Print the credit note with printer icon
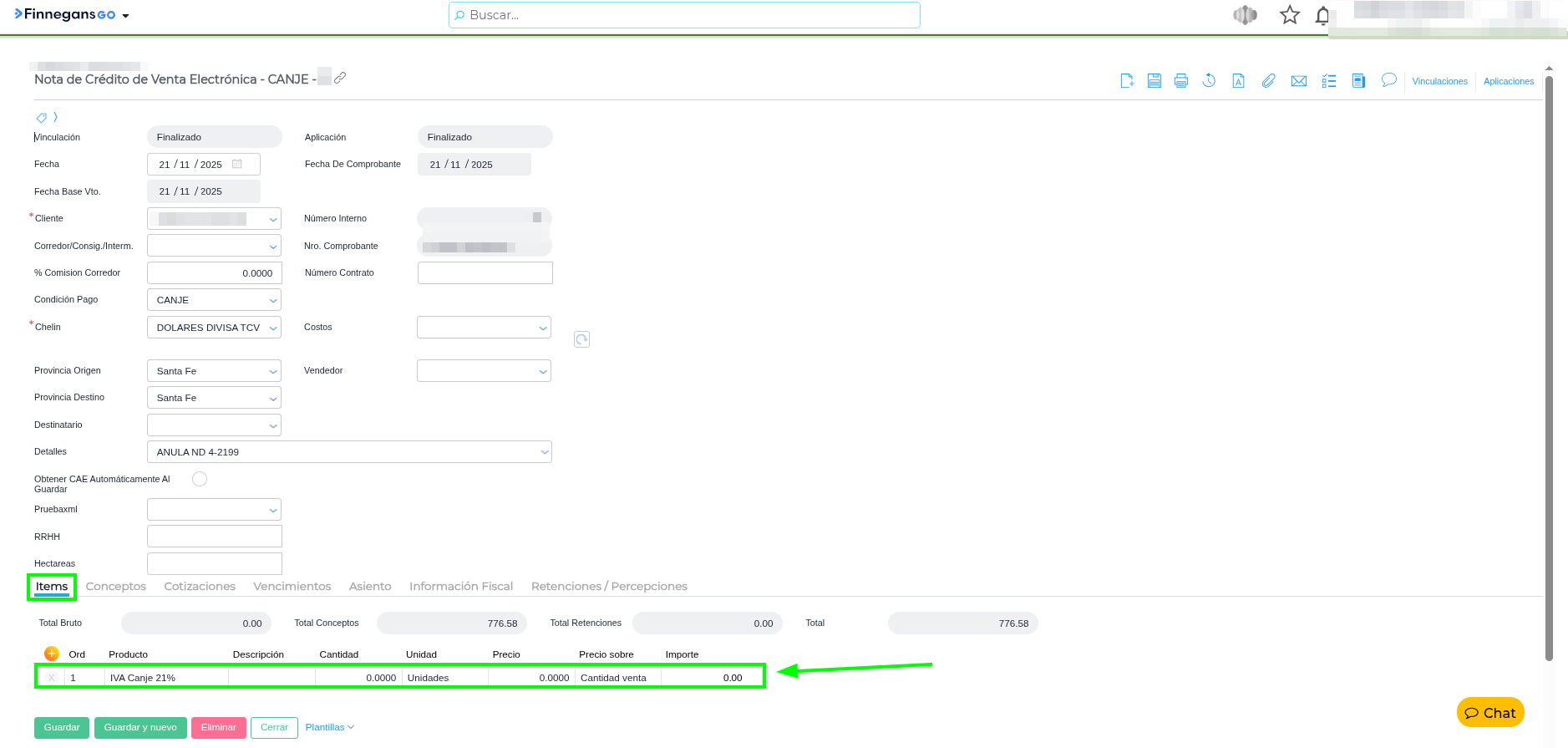The image size is (1568, 748). tap(1180, 81)
